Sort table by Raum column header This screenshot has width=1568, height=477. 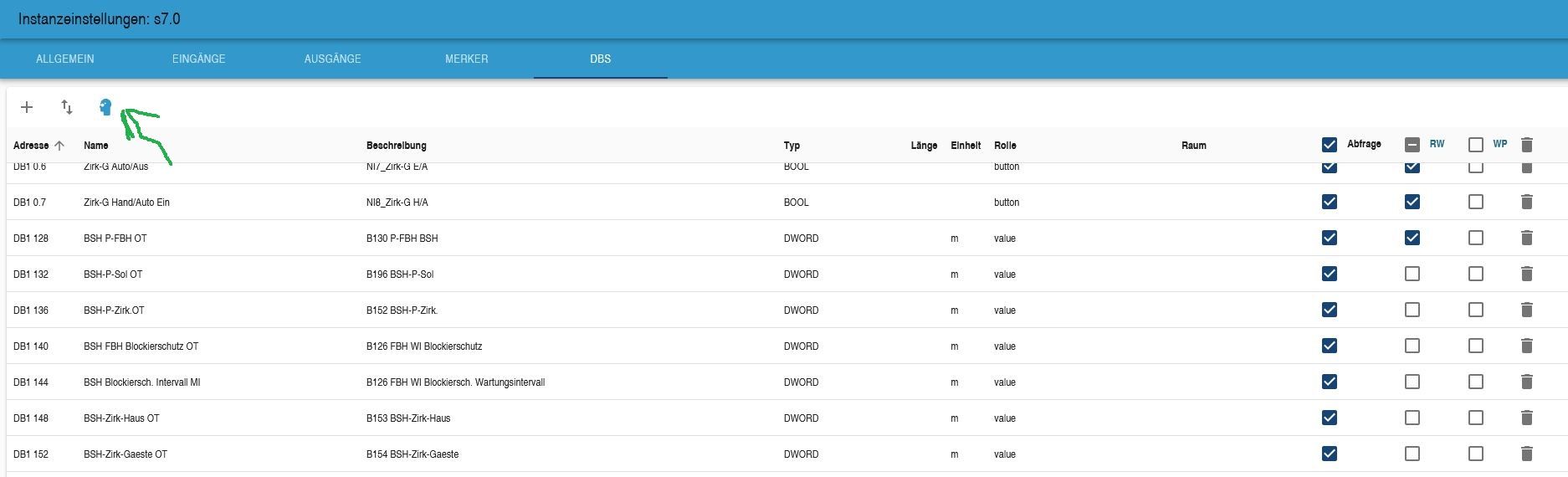(1194, 146)
